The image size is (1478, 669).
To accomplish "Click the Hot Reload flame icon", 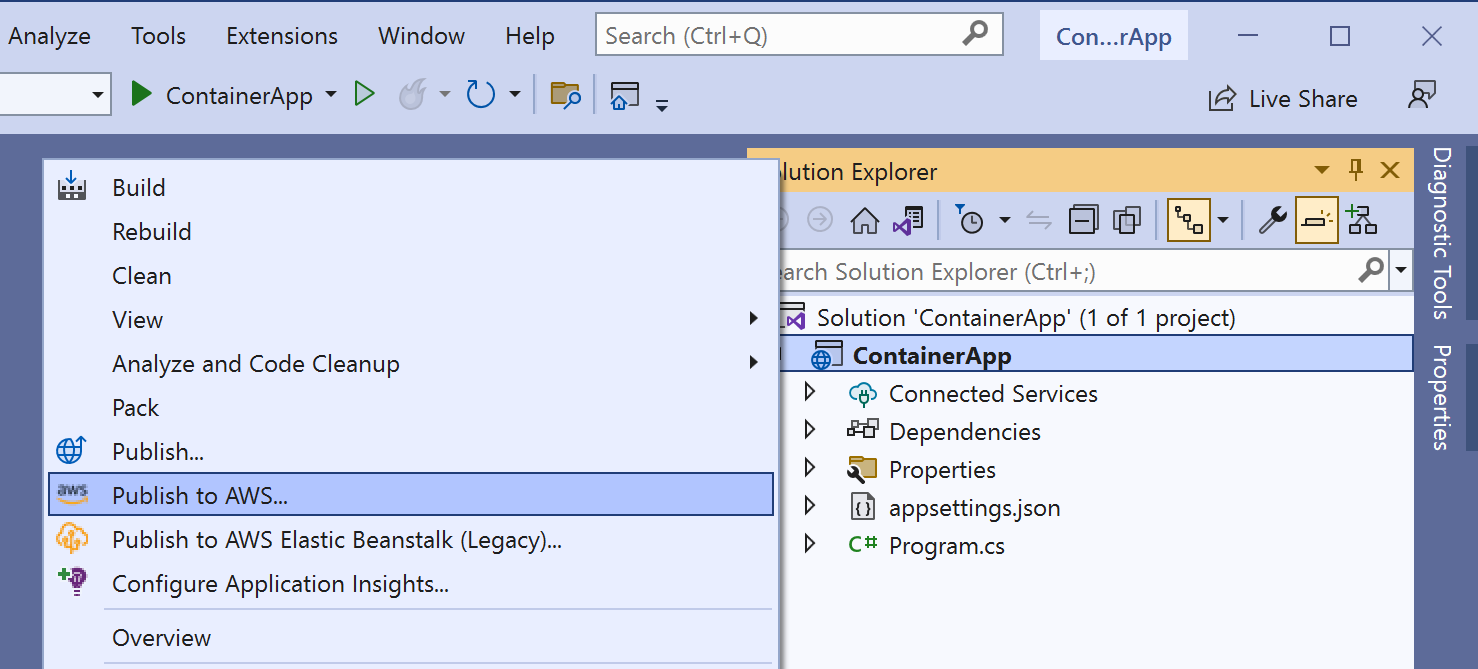I will click(x=413, y=95).
